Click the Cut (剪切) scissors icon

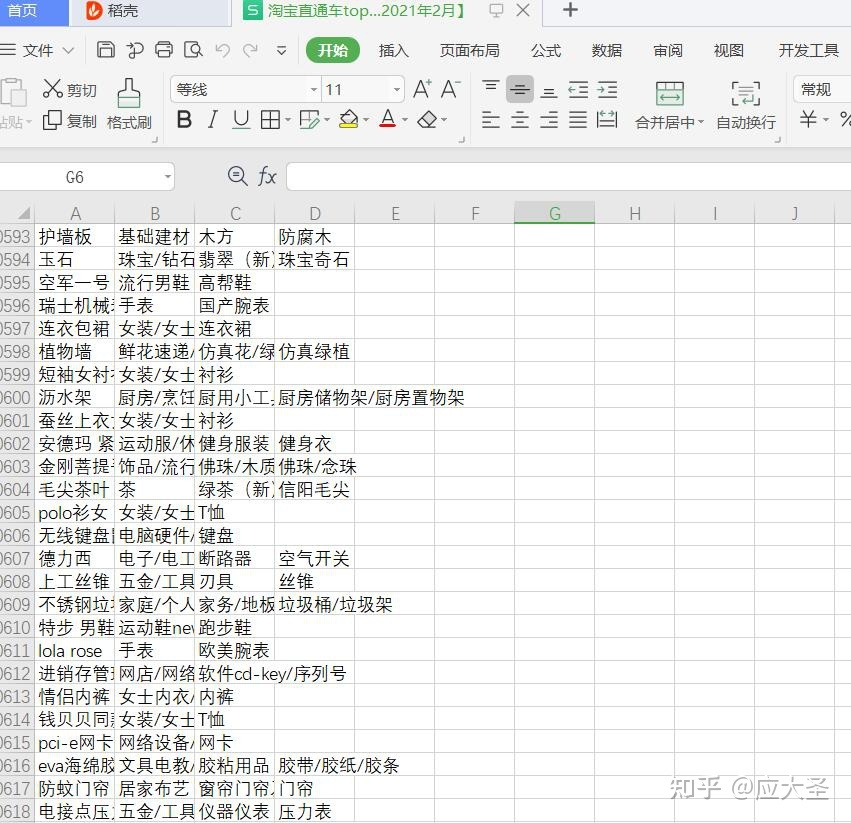click(x=53, y=88)
